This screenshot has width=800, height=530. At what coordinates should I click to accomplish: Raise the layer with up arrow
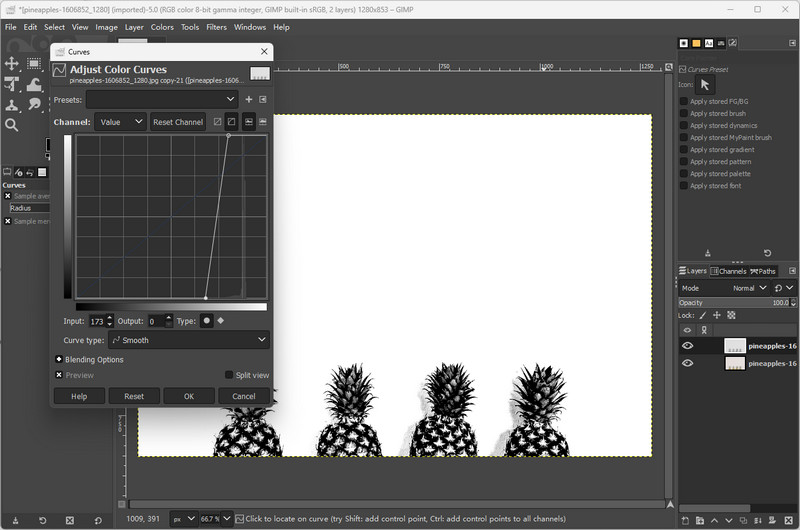714,521
